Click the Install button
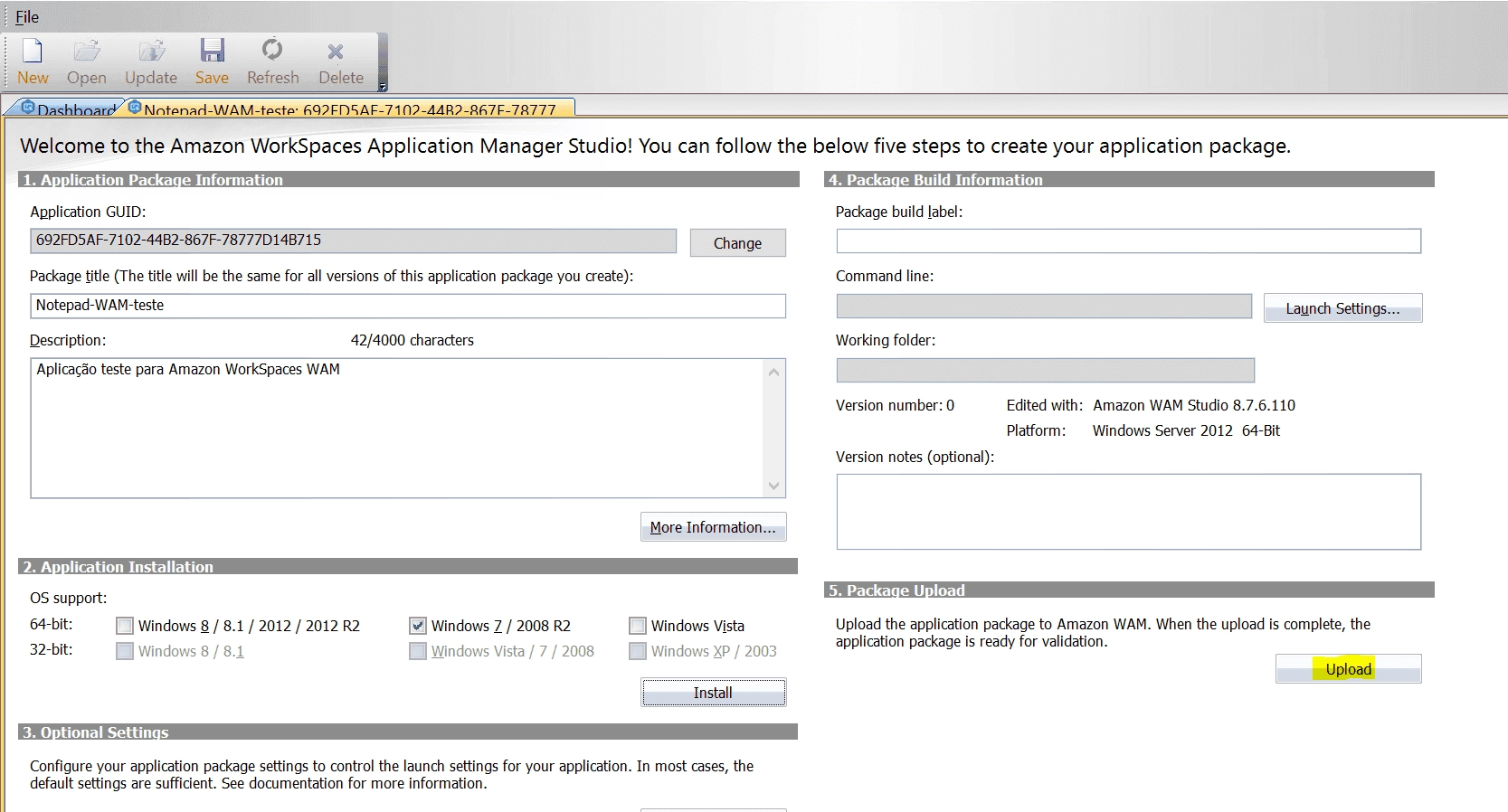The image size is (1508, 812). (x=713, y=693)
